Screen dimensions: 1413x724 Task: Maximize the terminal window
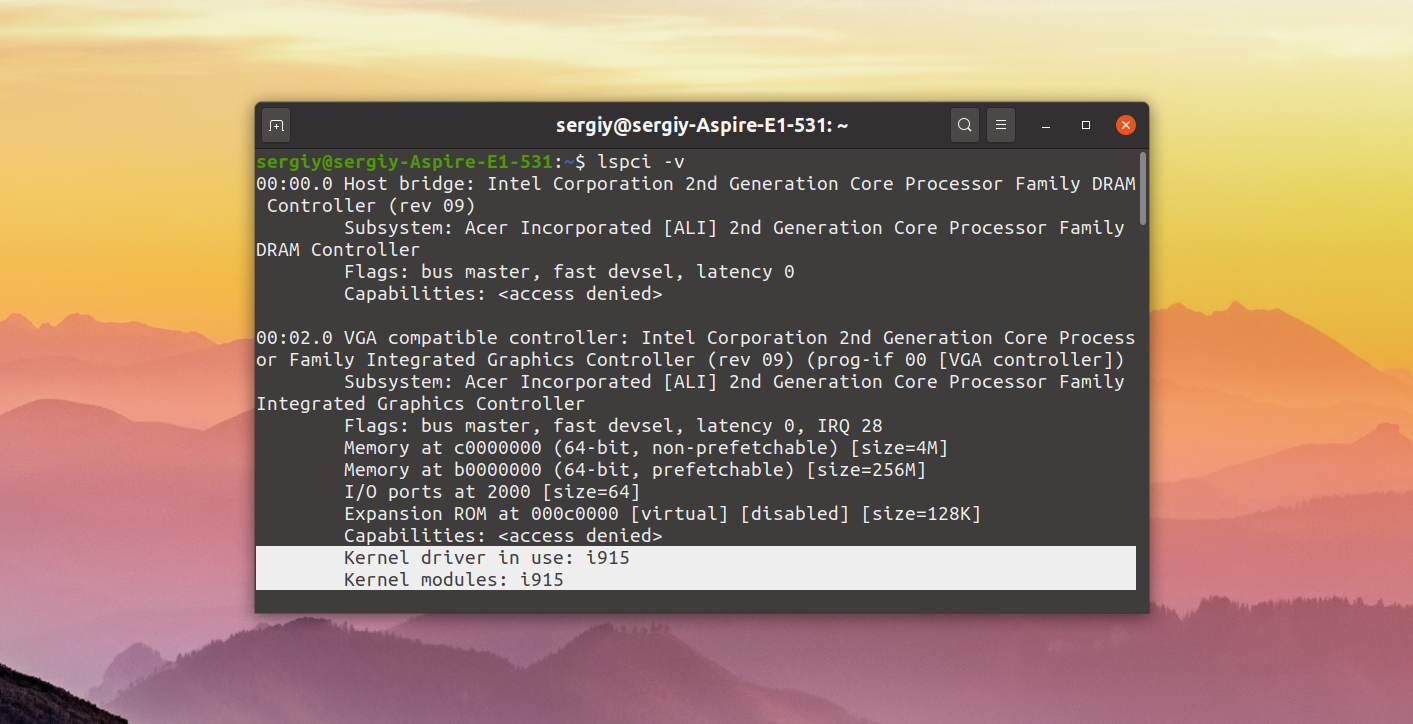[x=1086, y=126]
